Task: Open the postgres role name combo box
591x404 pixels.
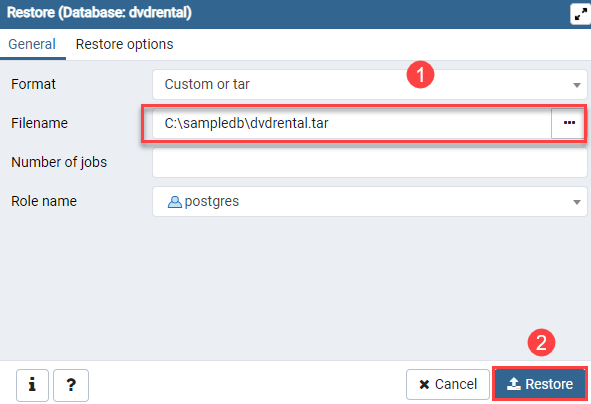Action: (370, 202)
